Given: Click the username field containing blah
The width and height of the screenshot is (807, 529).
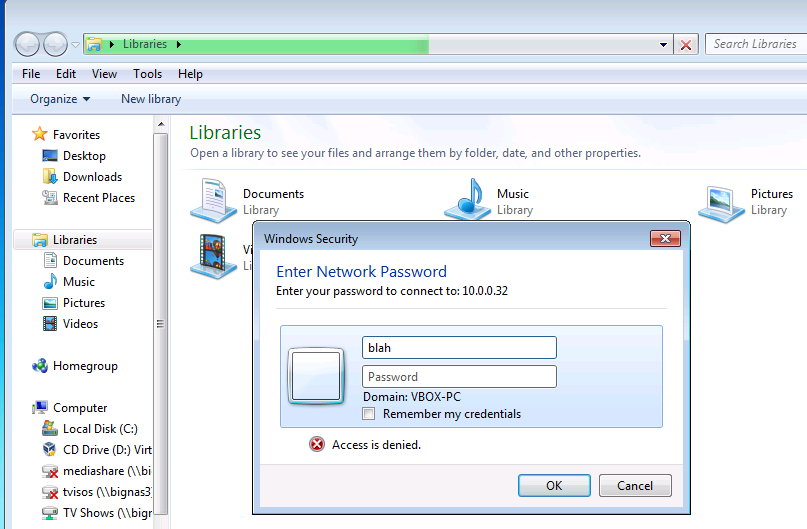Looking at the screenshot, I should point(459,348).
